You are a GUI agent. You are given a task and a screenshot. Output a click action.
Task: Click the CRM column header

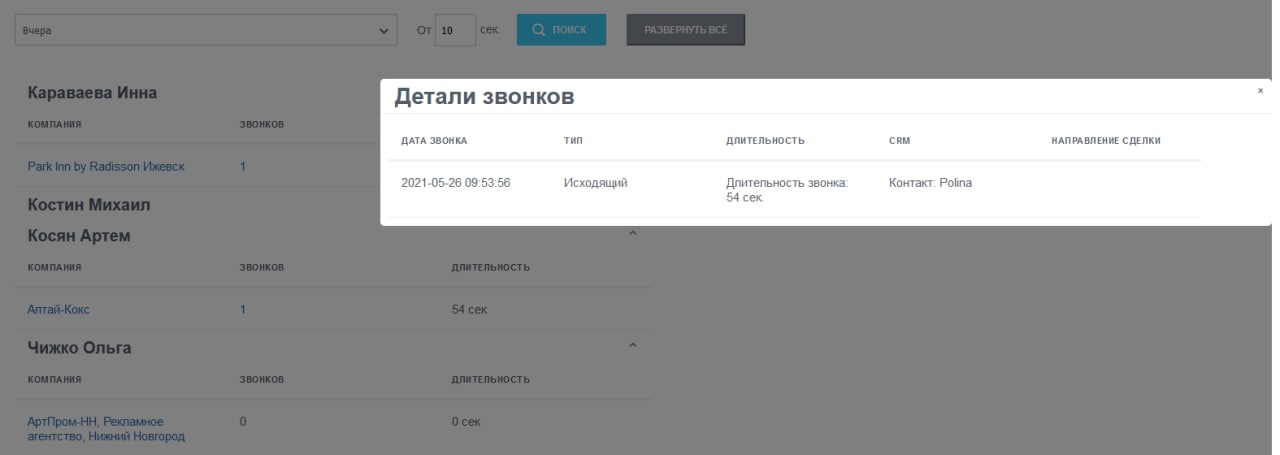pos(899,141)
